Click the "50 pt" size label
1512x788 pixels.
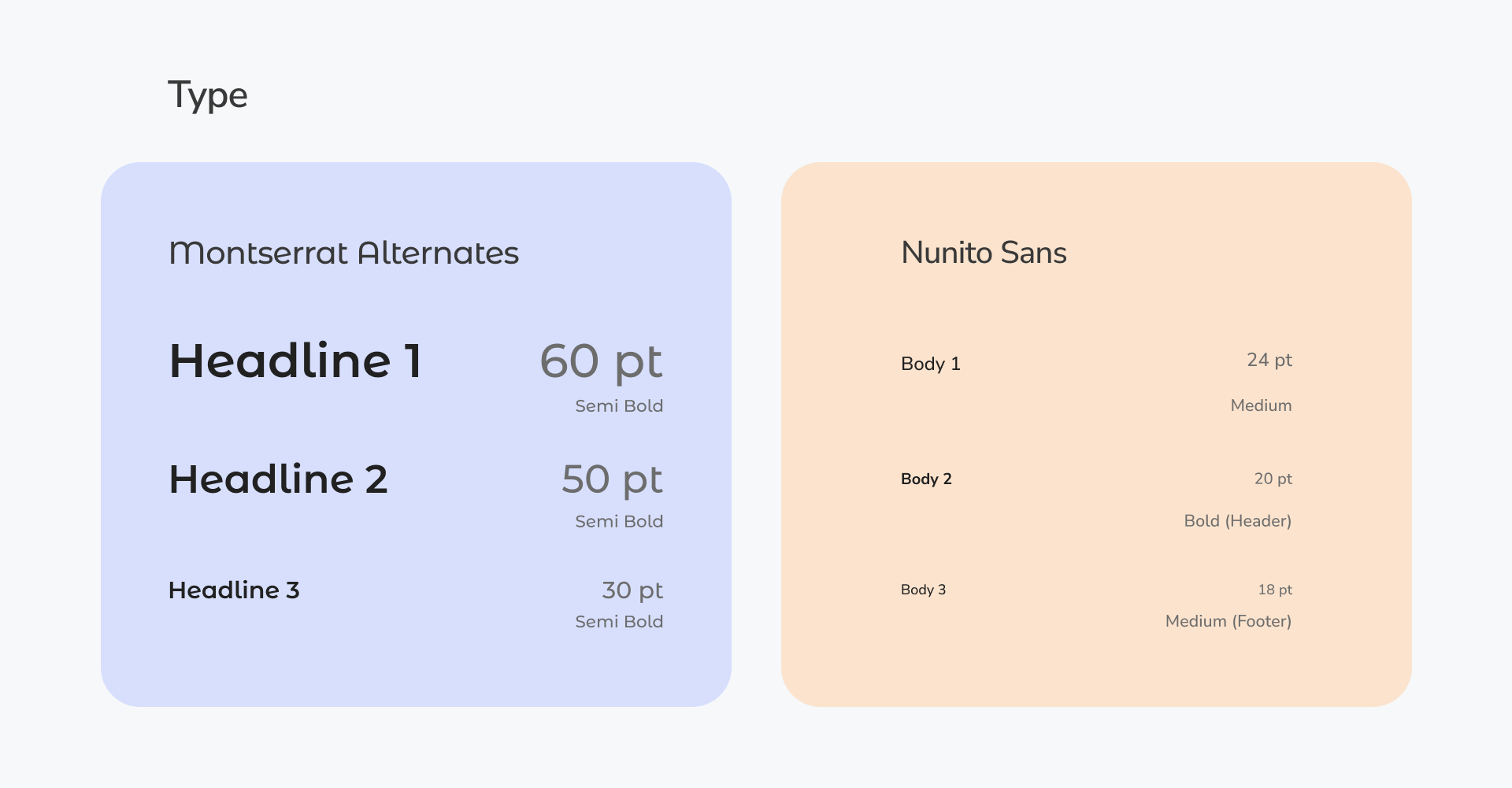click(612, 480)
